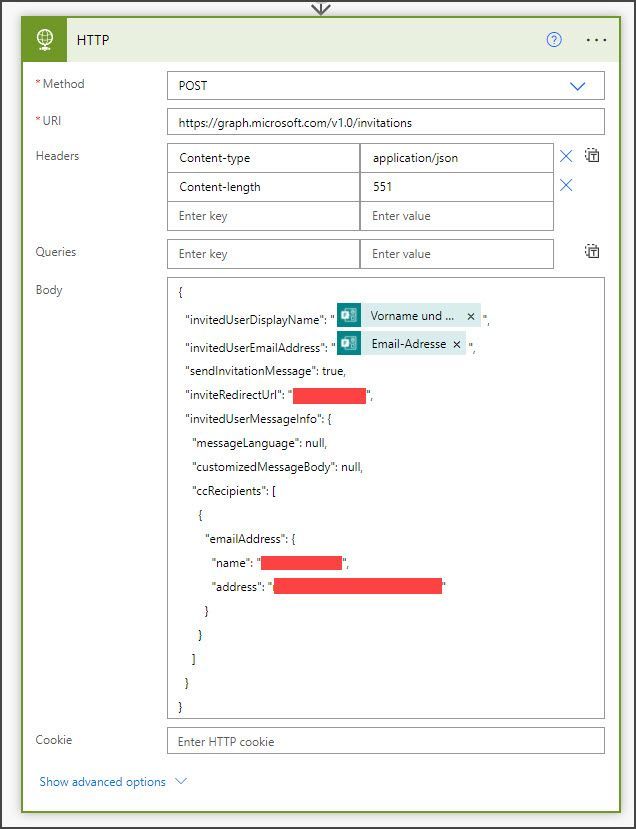Click "messageLanguage": null line
636x829 pixels.
259,443
